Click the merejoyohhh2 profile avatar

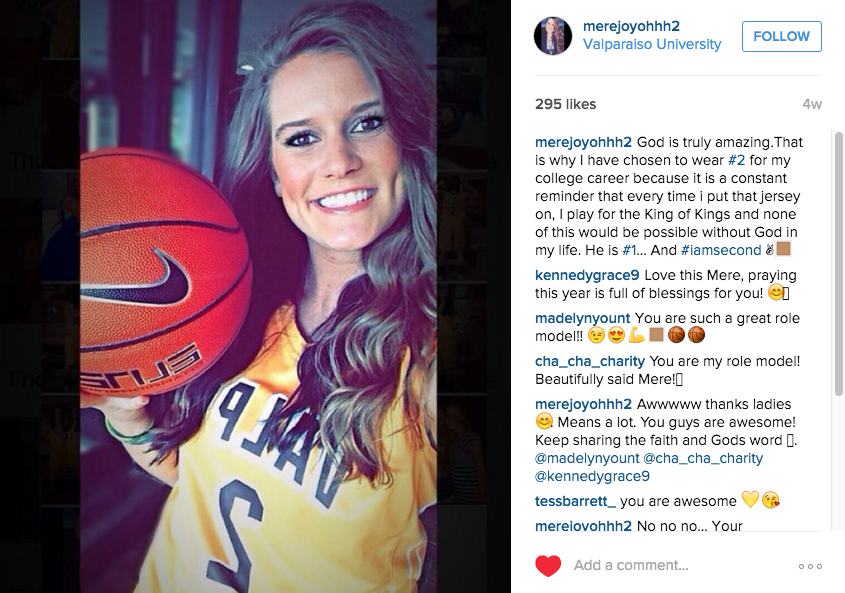pyautogui.click(x=552, y=36)
